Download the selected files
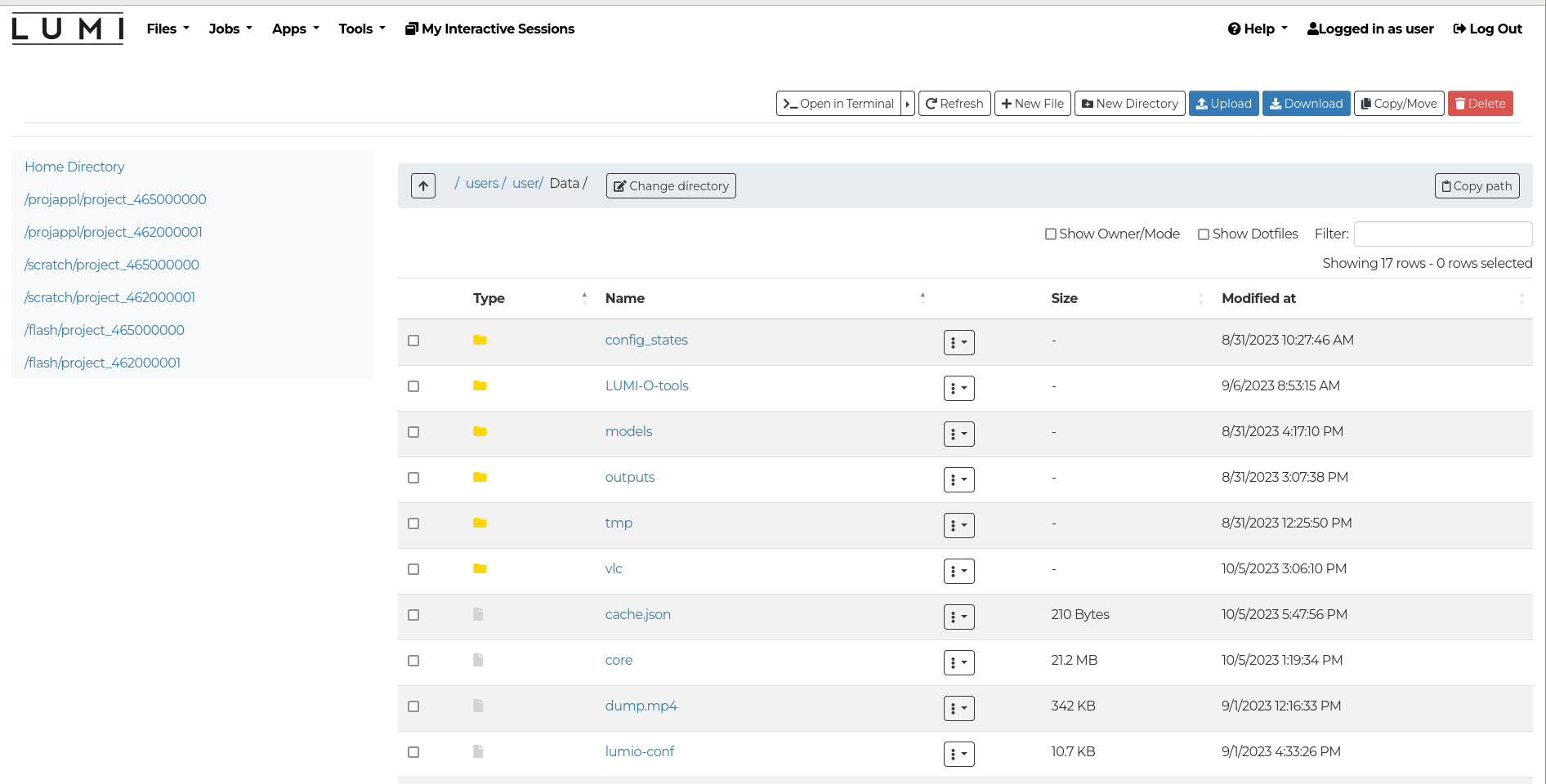Image resolution: width=1546 pixels, height=784 pixels. pyautogui.click(x=1306, y=104)
